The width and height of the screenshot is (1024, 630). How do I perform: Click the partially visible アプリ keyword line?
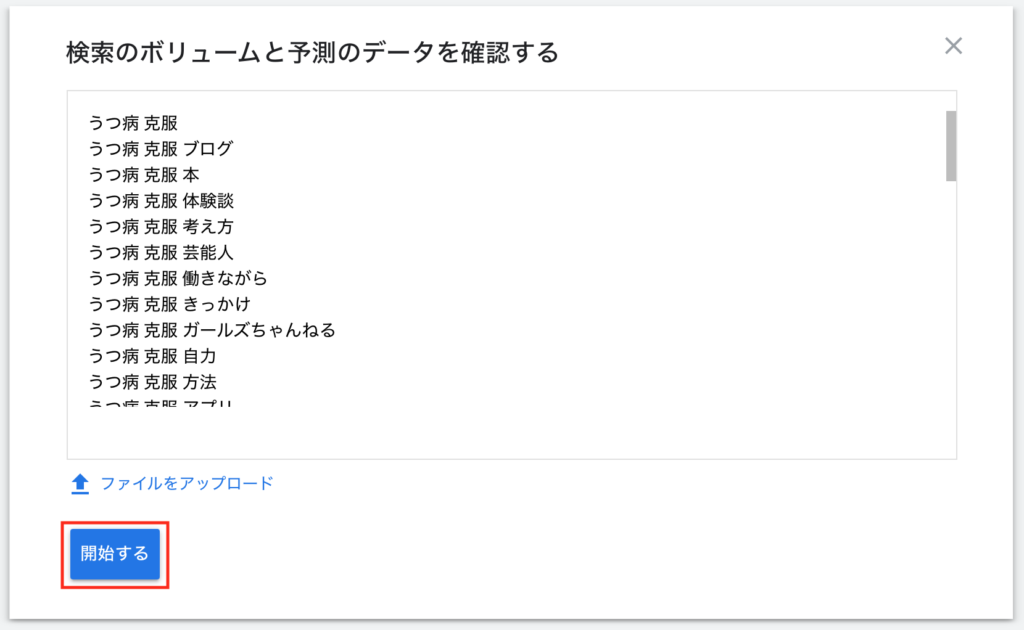pos(161,403)
